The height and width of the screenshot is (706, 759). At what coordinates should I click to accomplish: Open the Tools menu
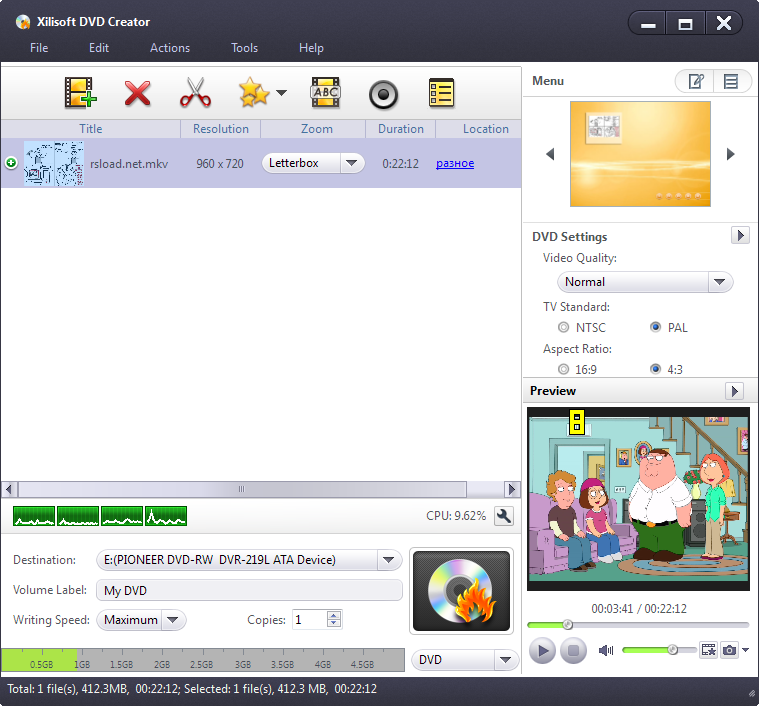coord(244,48)
